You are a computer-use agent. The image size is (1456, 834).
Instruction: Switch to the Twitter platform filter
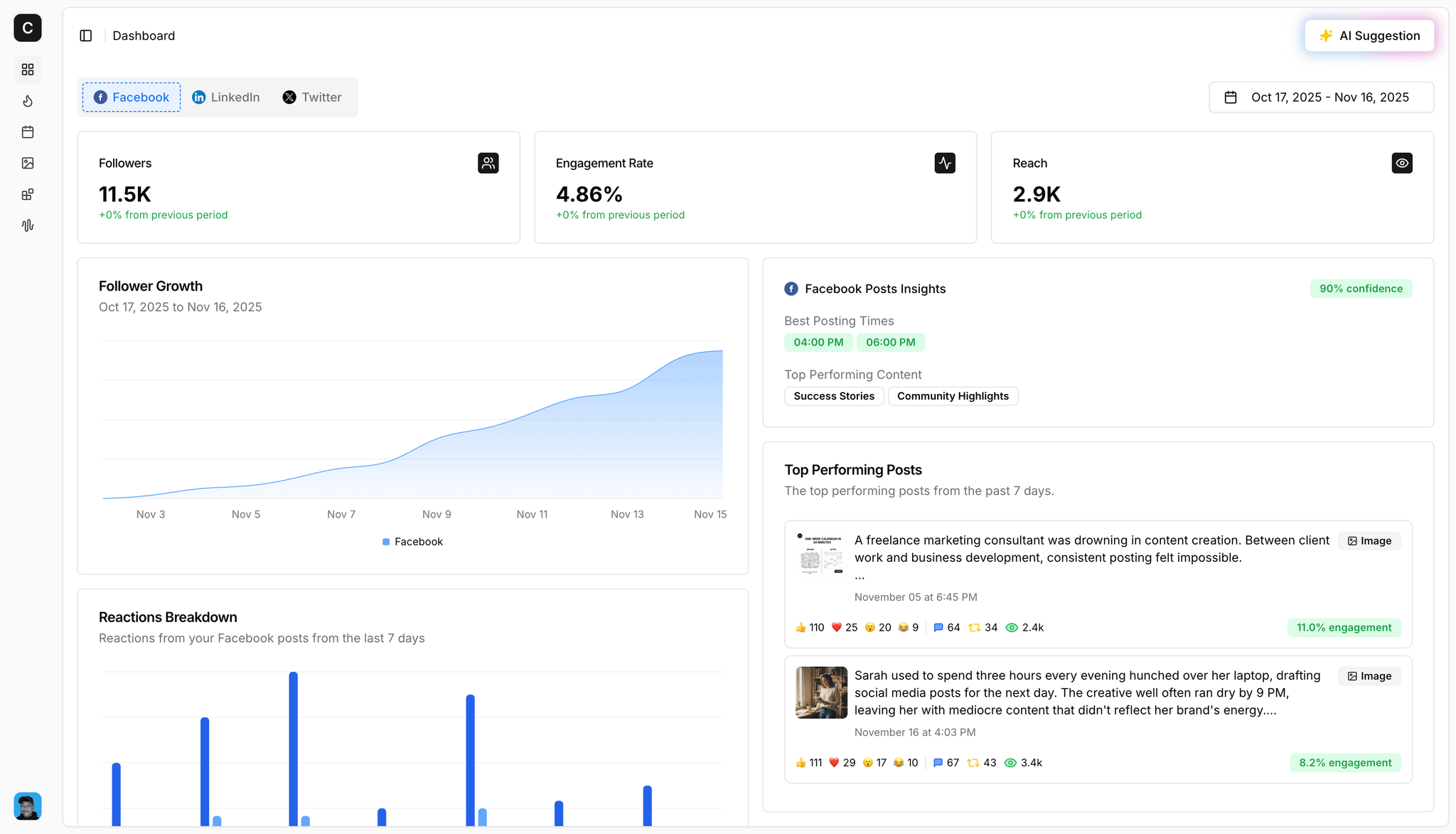pyautogui.click(x=311, y=97)
